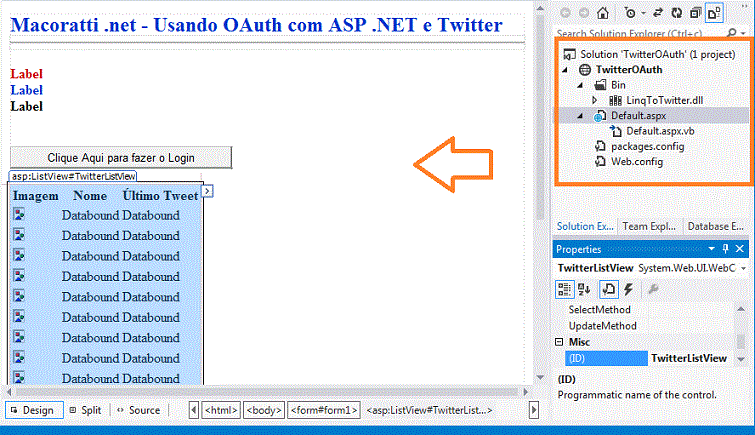Open the ListView smart tag arrow
The image size is (755, 435).
pos(208,191)
